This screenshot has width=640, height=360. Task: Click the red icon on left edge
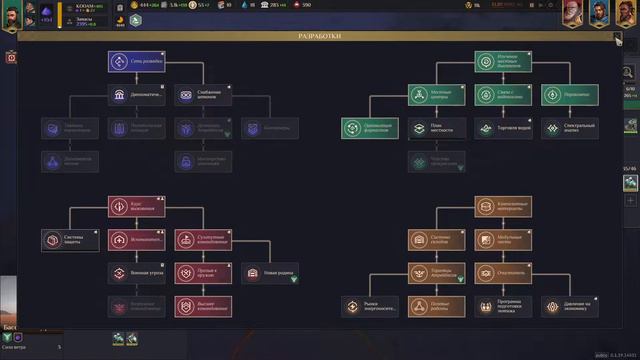[x=11, y=58]
